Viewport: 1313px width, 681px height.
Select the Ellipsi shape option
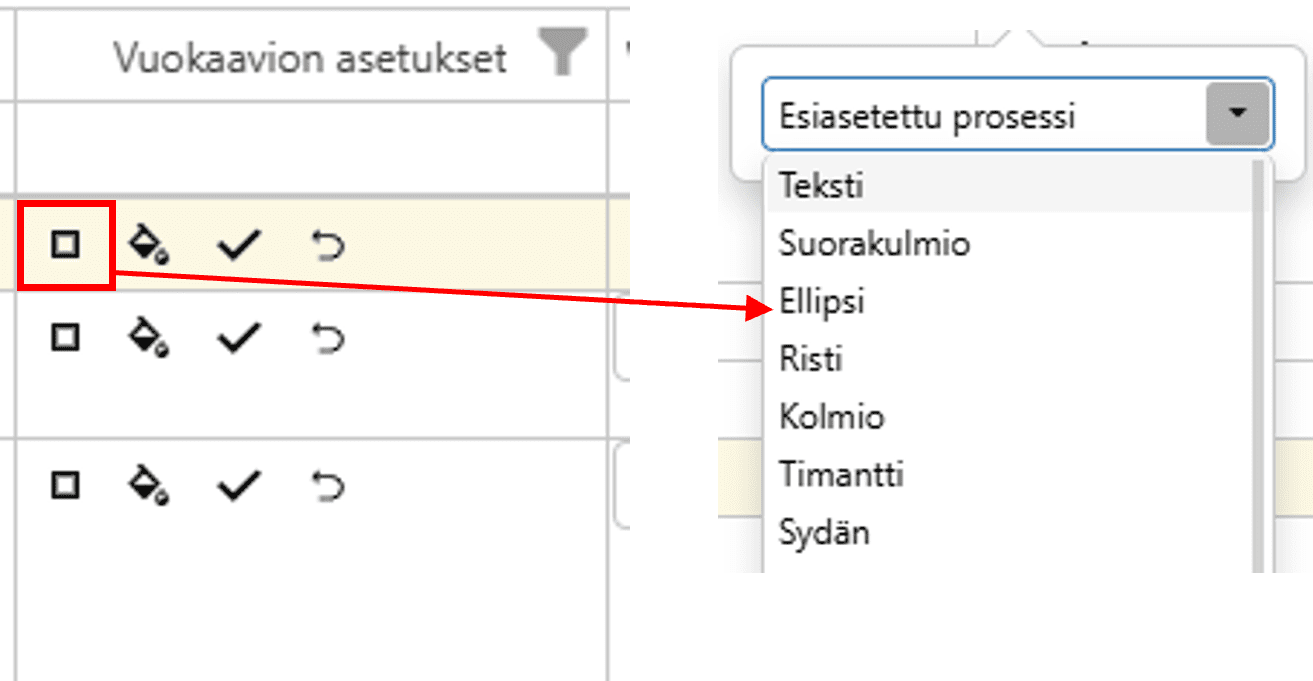(822, 301)
